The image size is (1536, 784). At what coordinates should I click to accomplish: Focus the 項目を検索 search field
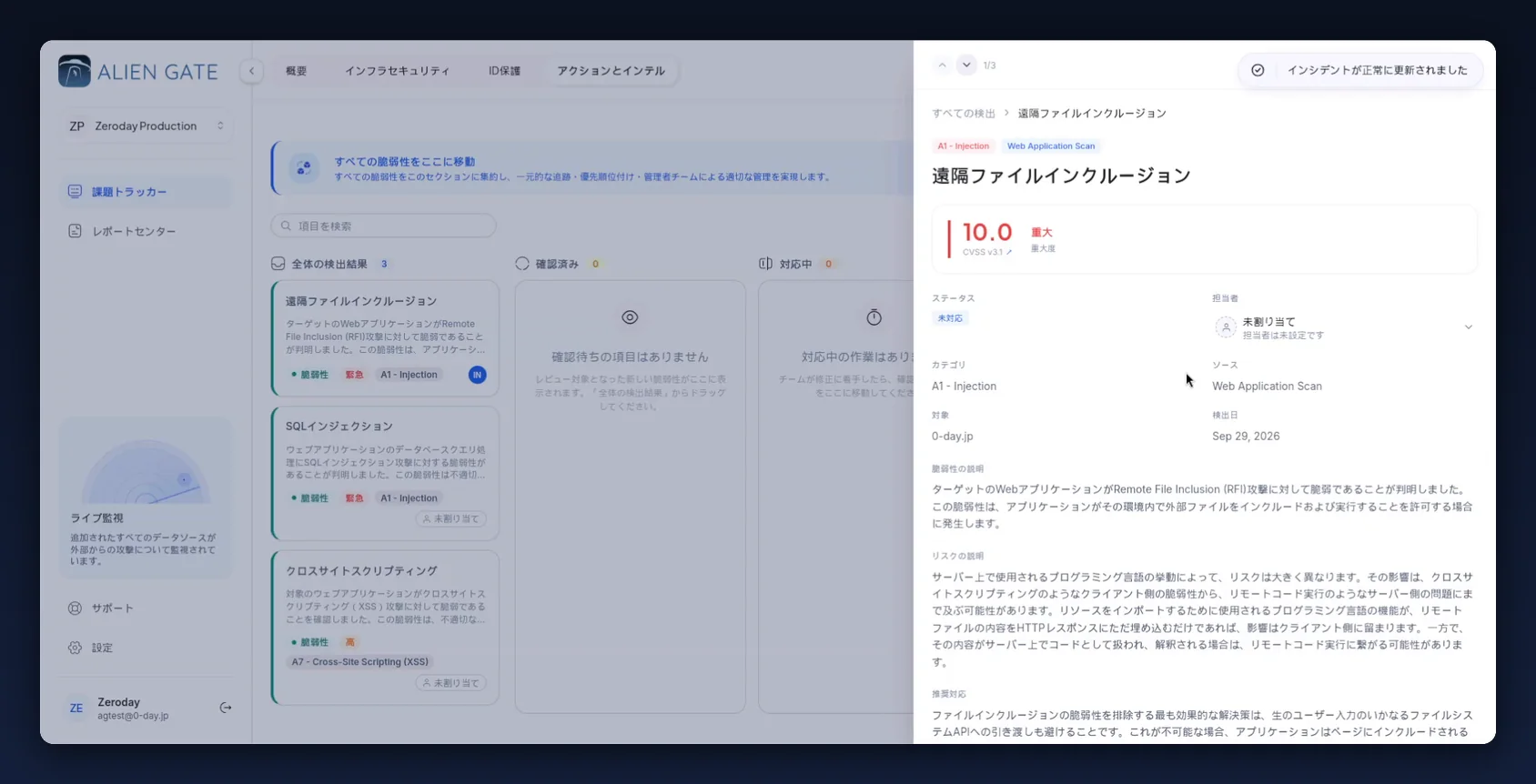point(384,226)
